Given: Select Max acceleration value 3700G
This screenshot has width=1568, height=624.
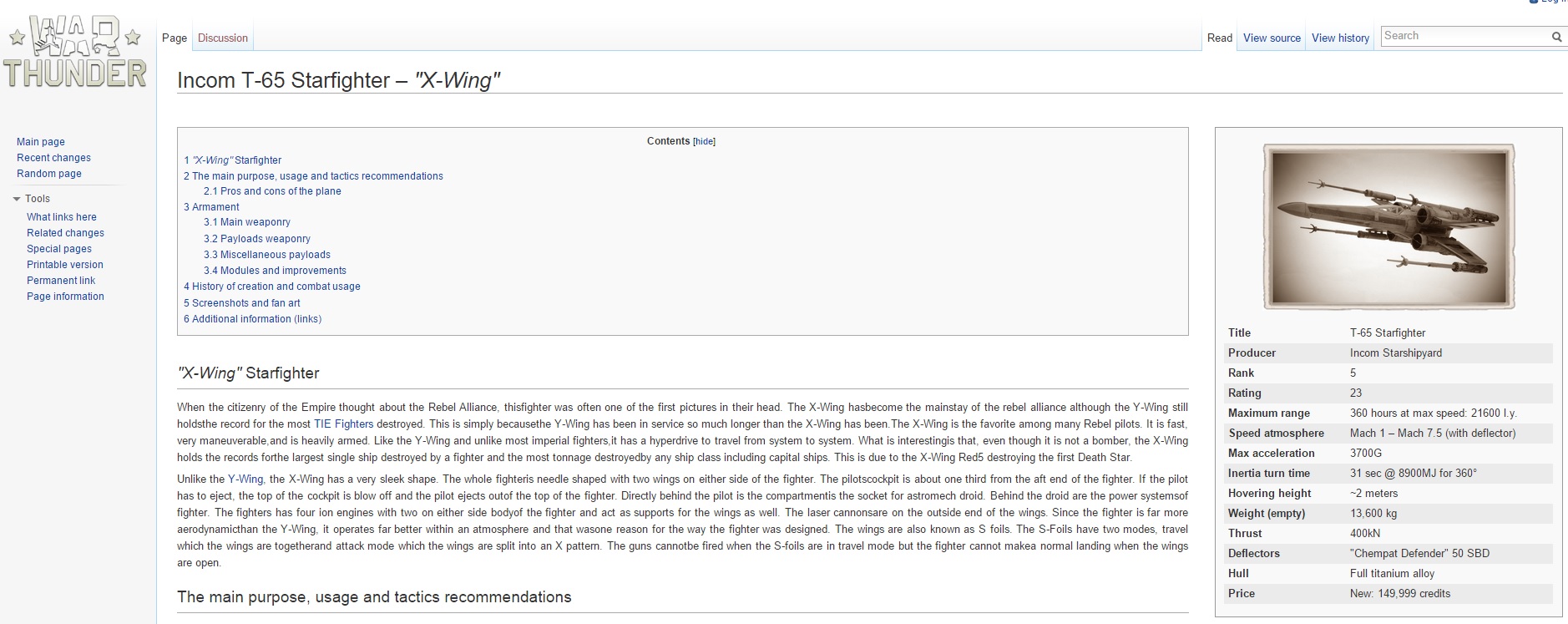Looking at the screenshot, I should [1366, 454].
